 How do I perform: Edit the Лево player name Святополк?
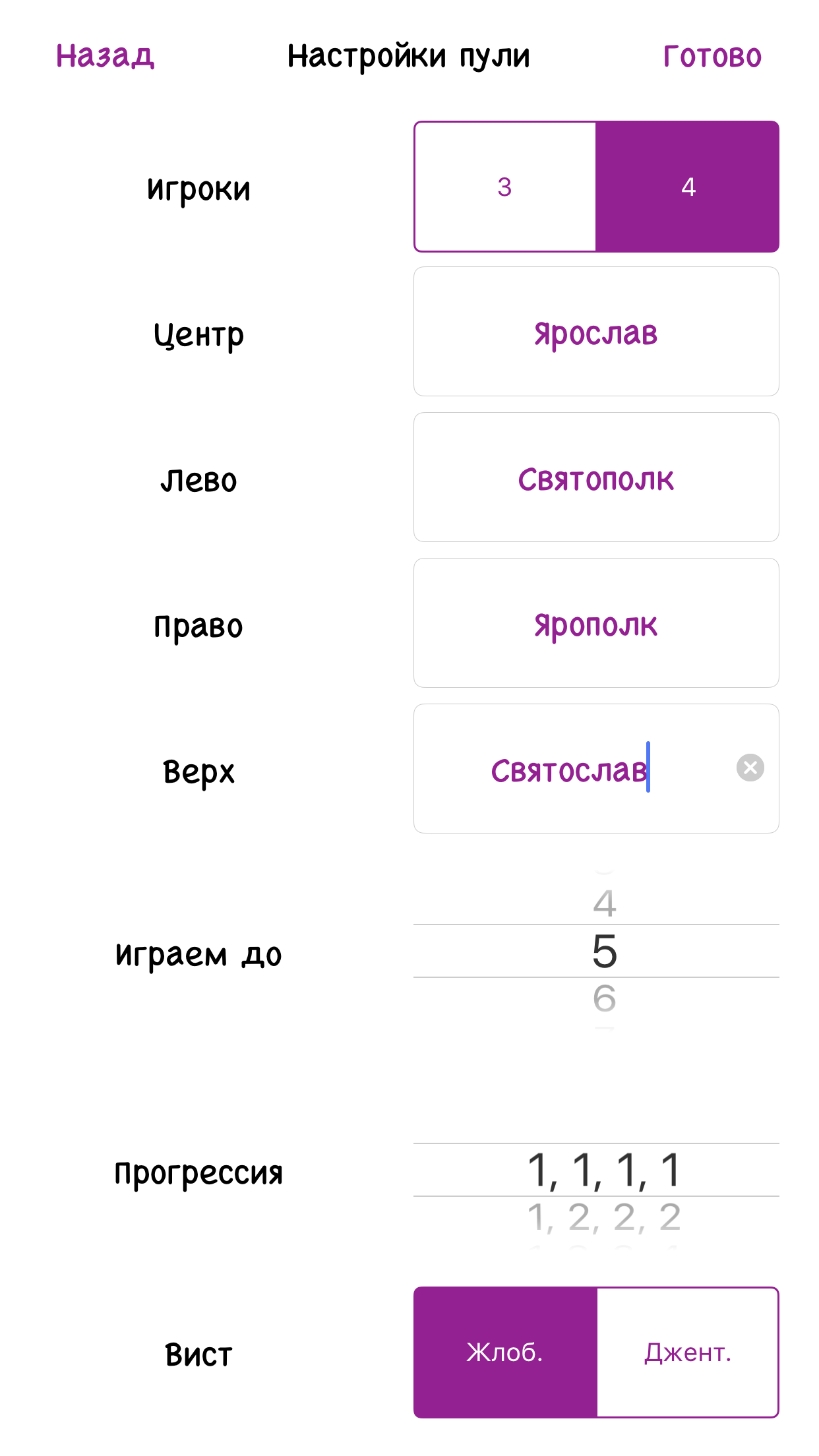[595, 477]
